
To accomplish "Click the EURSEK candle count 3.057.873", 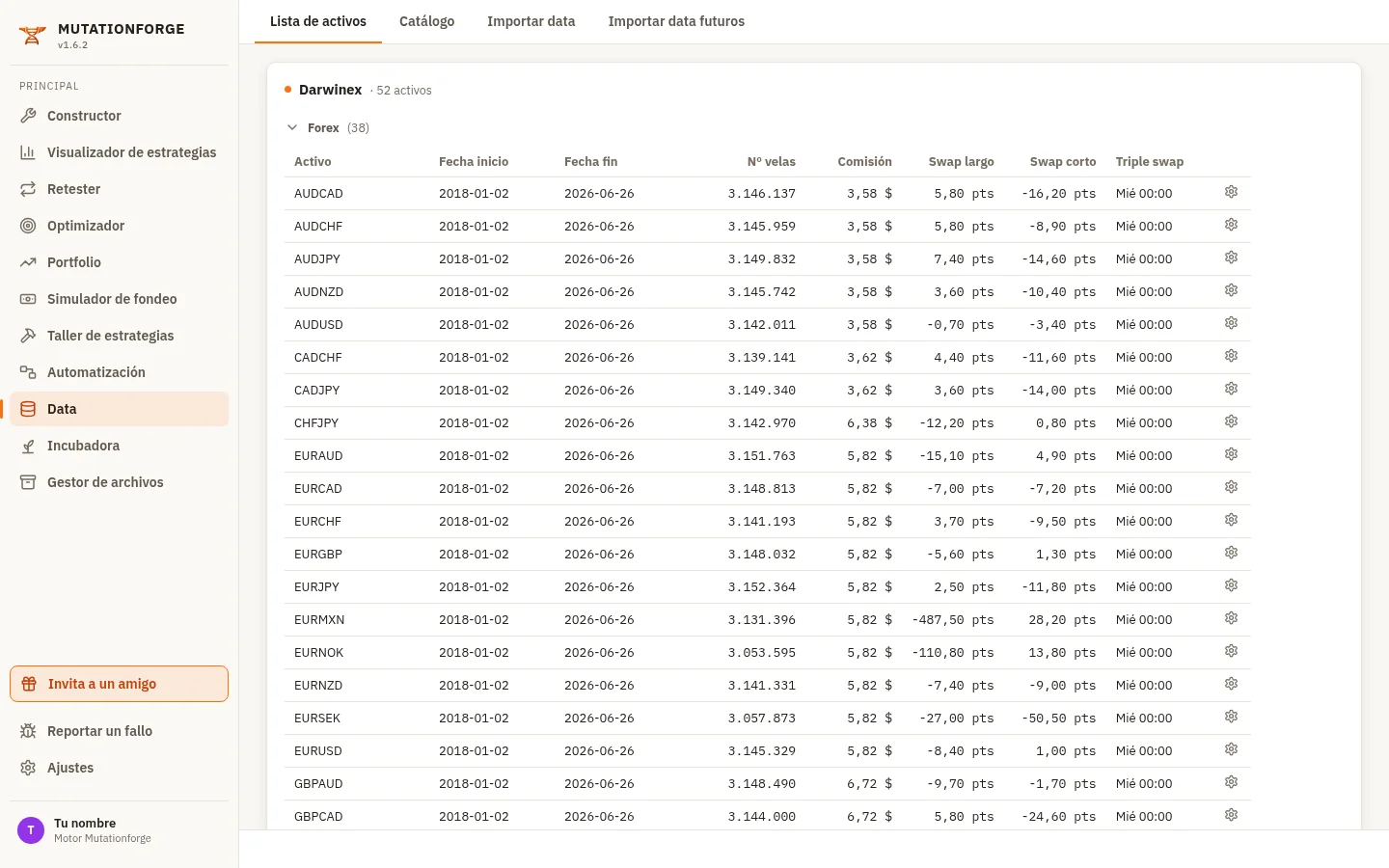I will [x=762, y=719].
